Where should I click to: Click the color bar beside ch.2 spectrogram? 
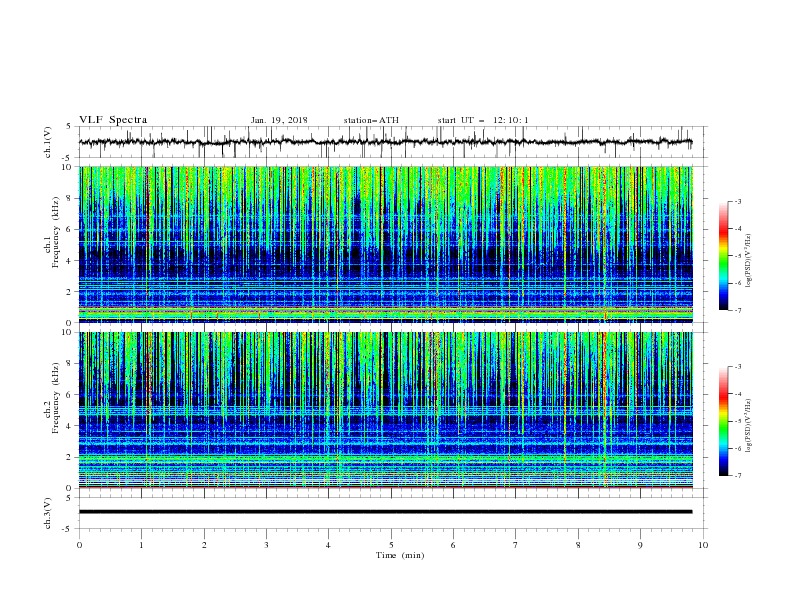click(x=724, y=421)
